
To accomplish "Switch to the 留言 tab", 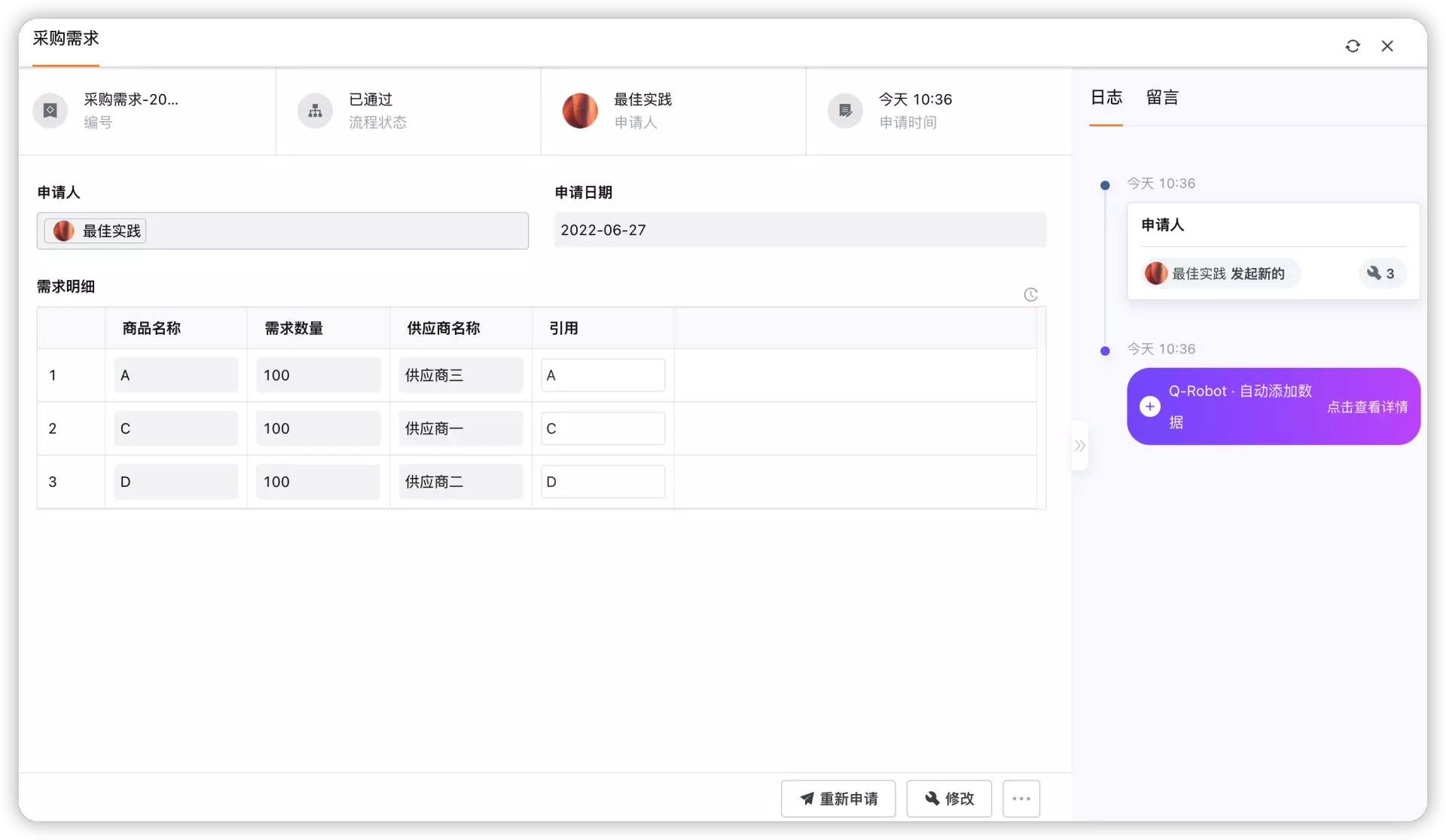I will 1162,97.
